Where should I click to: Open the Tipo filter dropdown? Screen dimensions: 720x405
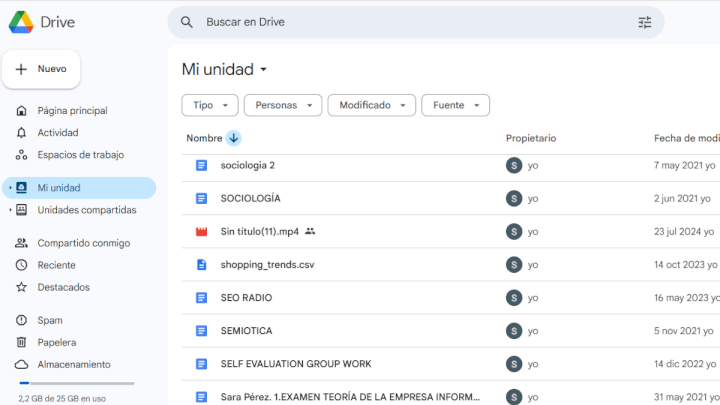210,105
